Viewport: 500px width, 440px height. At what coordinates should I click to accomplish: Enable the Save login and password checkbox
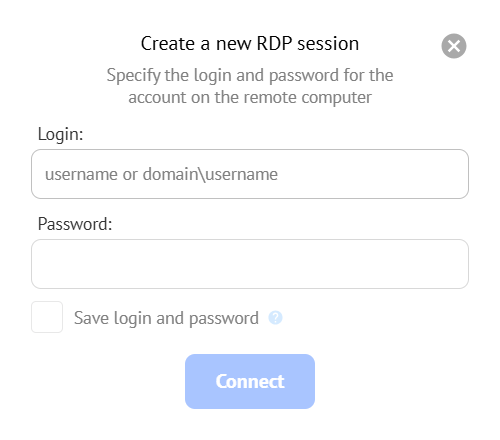(x=47, y=317)
